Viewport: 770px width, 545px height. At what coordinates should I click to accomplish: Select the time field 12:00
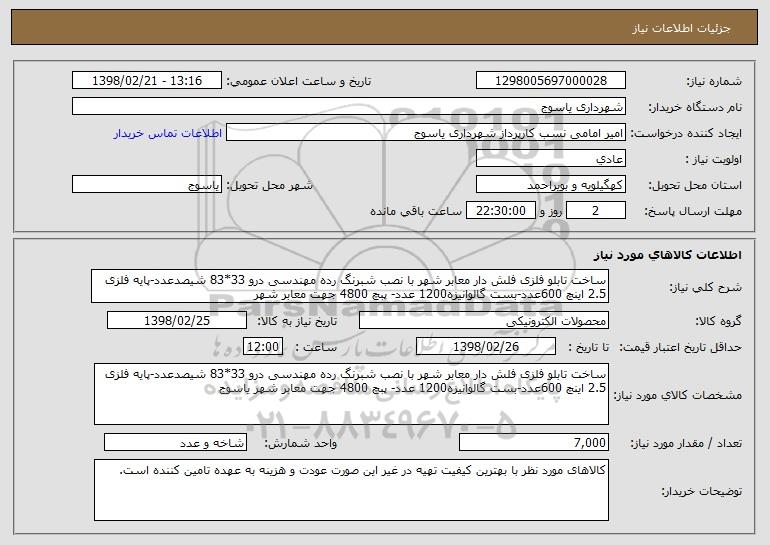263,347
